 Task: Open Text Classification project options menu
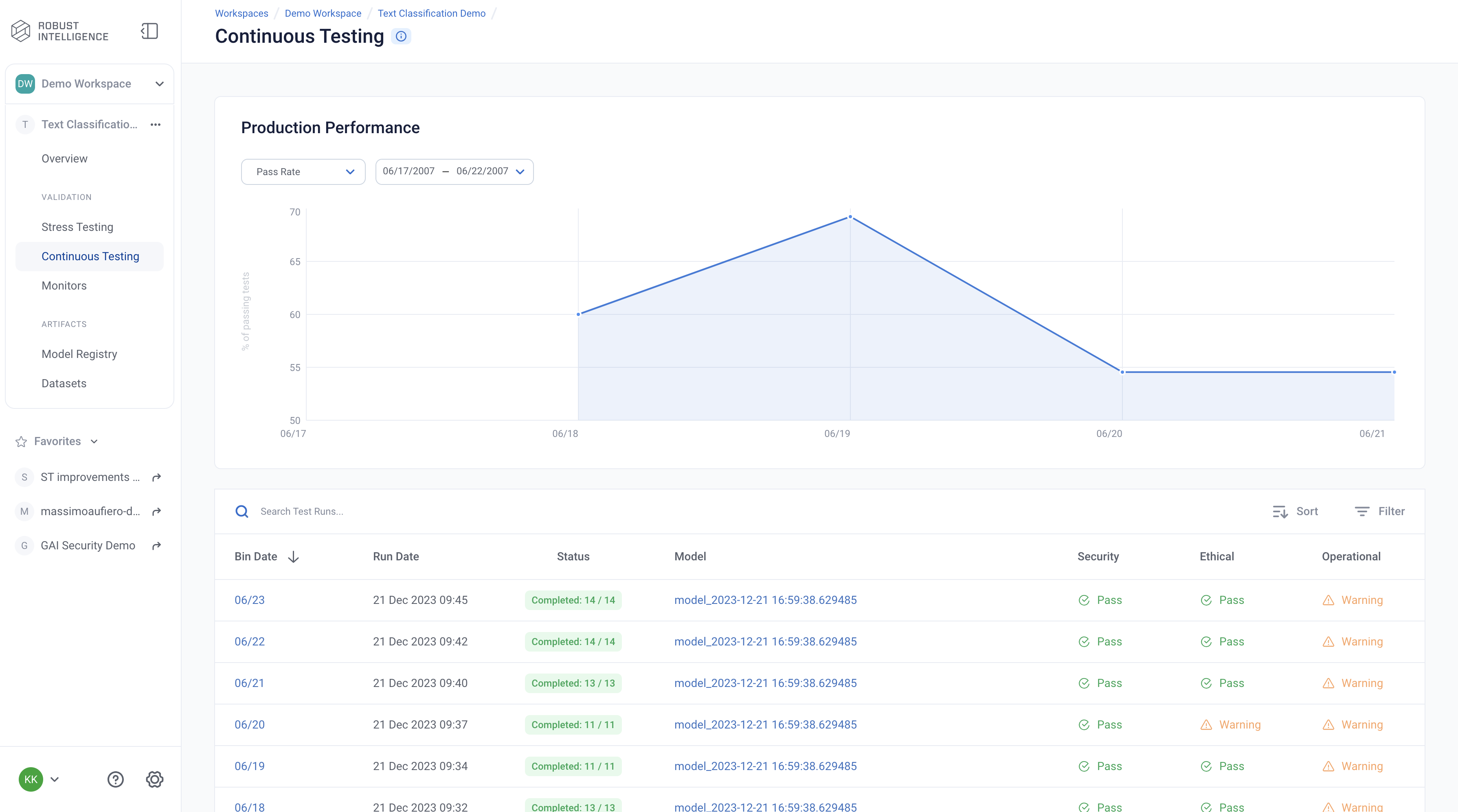pos(156,125)
